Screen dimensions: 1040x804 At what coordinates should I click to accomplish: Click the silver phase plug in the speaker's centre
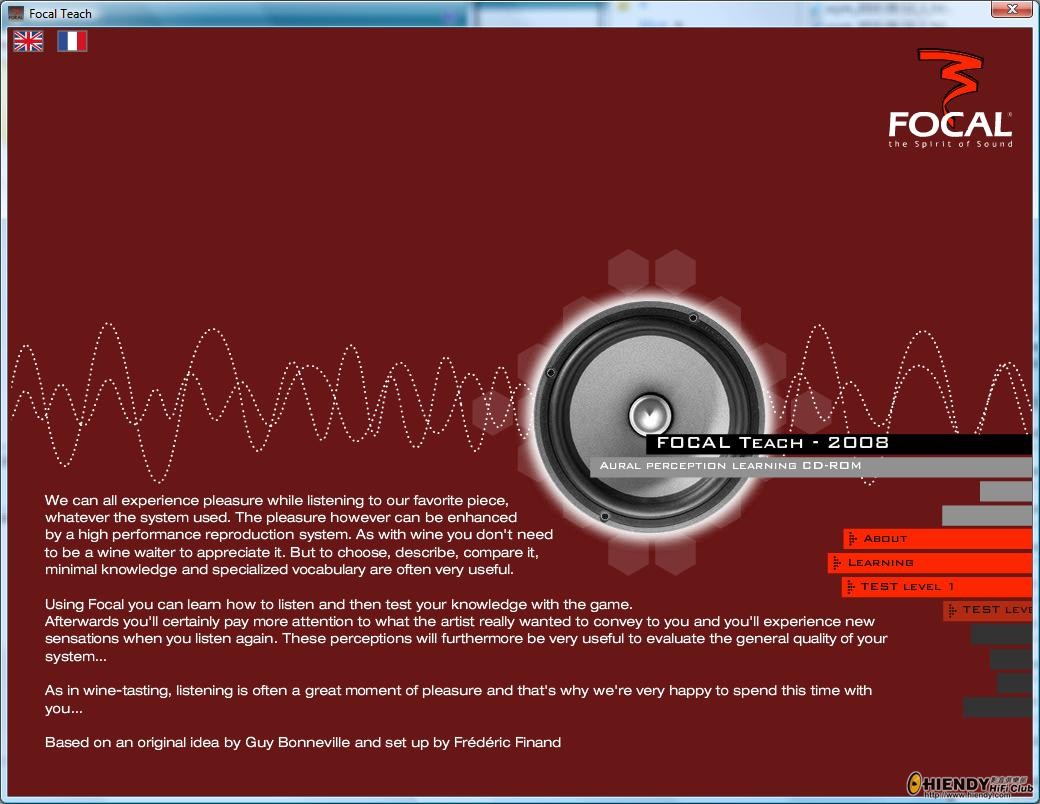point(650,414)
